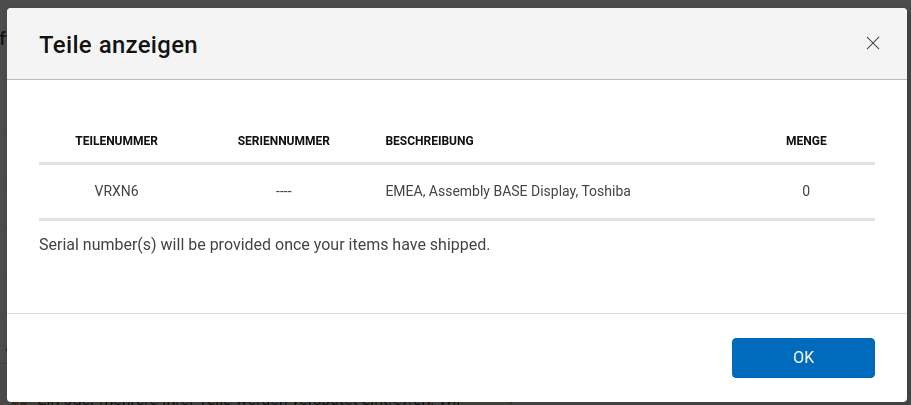This screenshot has height=405, width=911.
Task: Click the 'Teile anzeigen' dialog title
Action: pyautogui.click(x=118, y=44)
